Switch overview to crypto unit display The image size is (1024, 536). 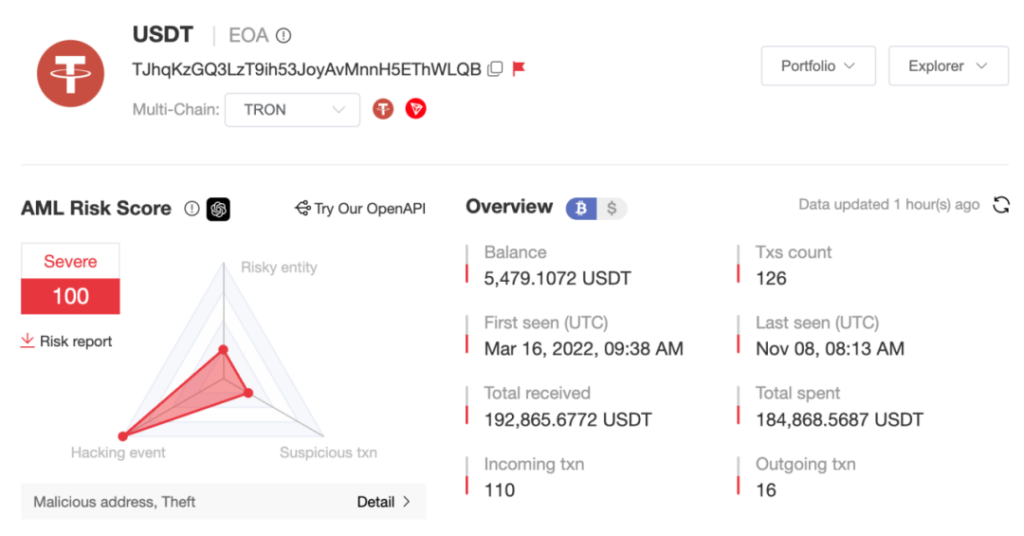581,208
